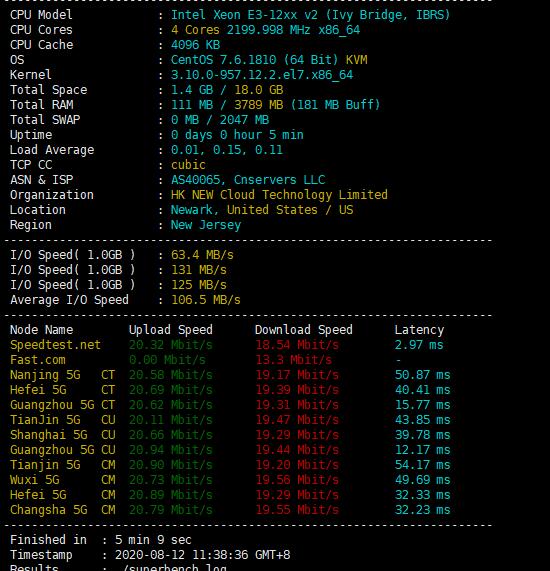Click the Fast.com node row
Image resolution: width=550 pixels, height=571 pixels.
(230, 360)
